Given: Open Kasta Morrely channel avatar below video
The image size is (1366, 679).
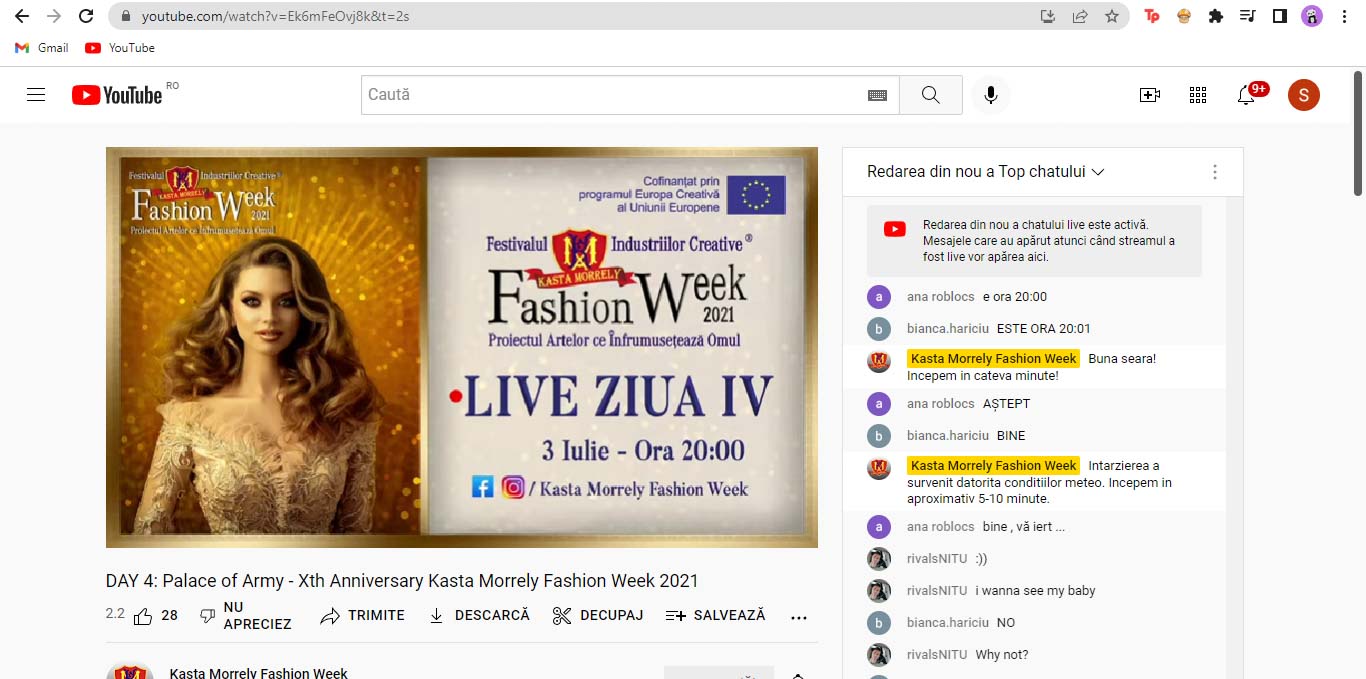Looking at the screenshot, I should point(130,672).
